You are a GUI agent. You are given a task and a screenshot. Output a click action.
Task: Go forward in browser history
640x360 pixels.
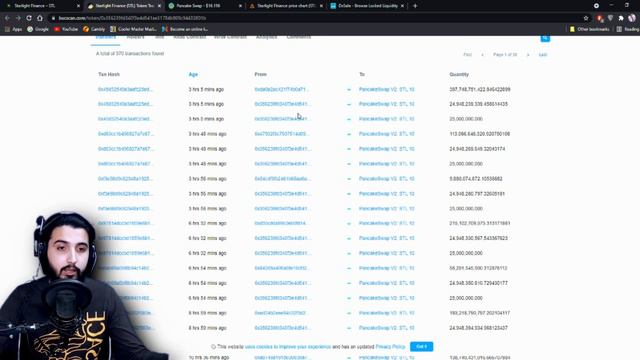(x=18, y=18)
